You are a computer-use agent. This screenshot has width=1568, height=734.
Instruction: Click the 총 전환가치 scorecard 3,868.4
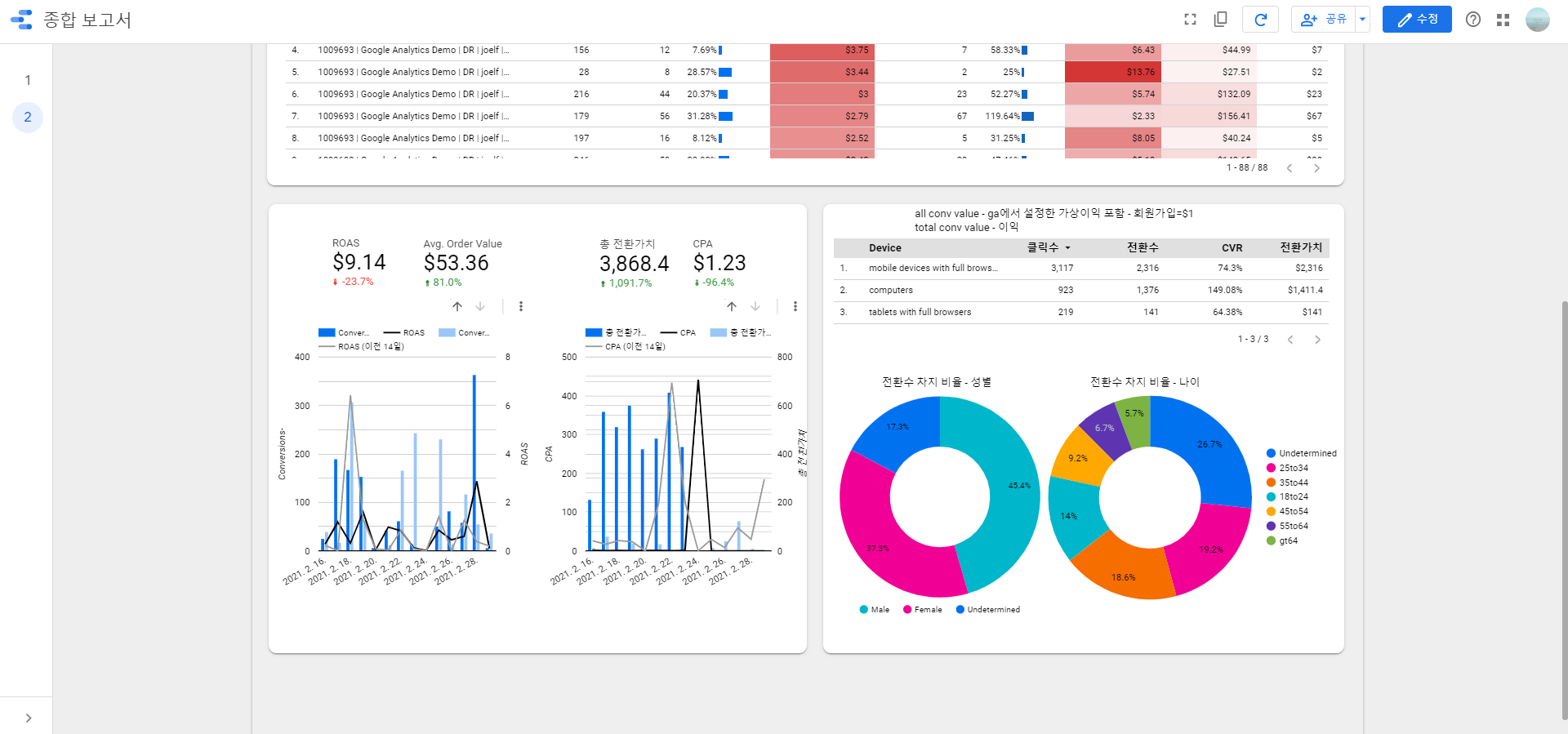[x=634, y=264]
